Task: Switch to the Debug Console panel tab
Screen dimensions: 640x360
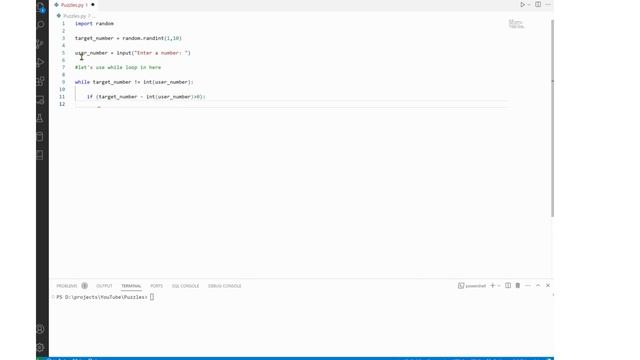Action: [x=224, y=286]
